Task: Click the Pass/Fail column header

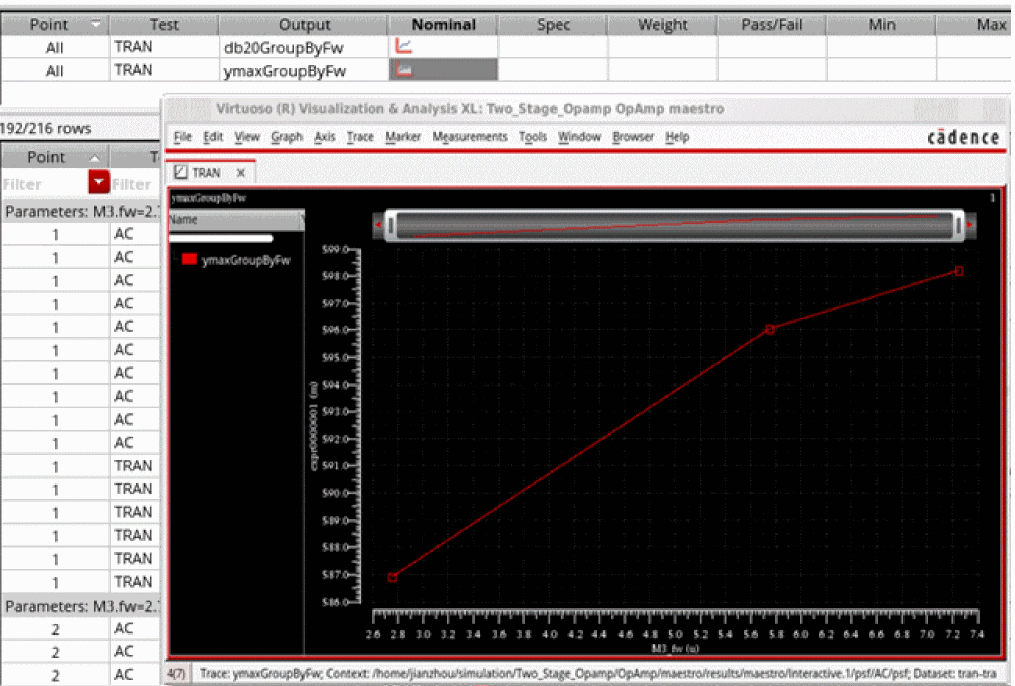Action: click(x=771, y=25)
